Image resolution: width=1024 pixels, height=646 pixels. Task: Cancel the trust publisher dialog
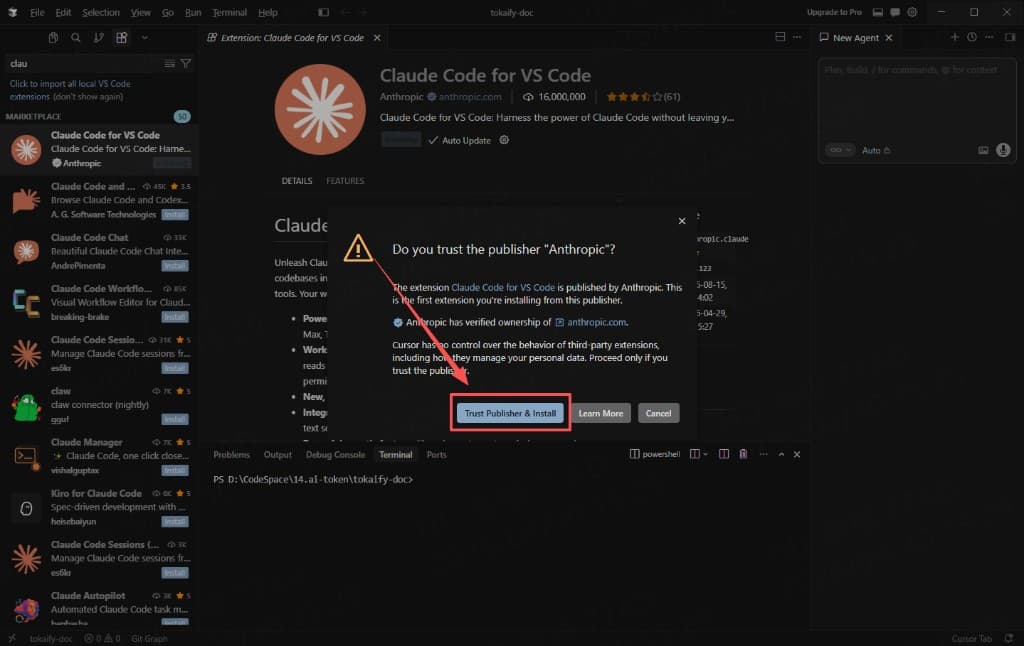[x=658, y=413]
